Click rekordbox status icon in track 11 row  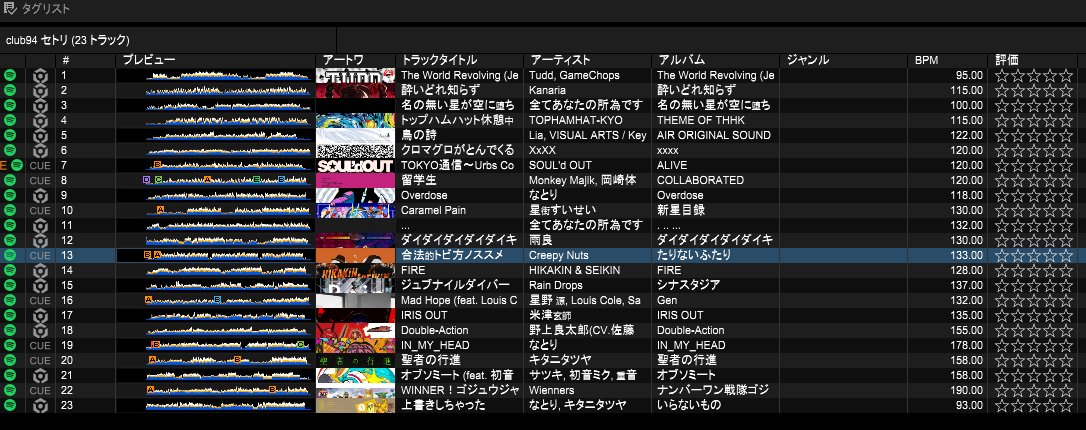click(x=40, y=225)
